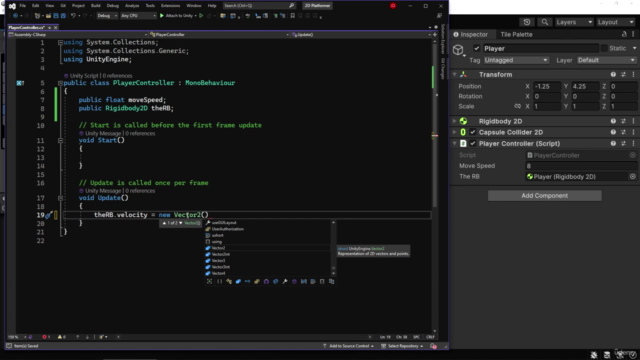Toggle the IntelliSense namespaces braces filter
The width and height of the screenshot is (640, 360).
pos(219,281)
